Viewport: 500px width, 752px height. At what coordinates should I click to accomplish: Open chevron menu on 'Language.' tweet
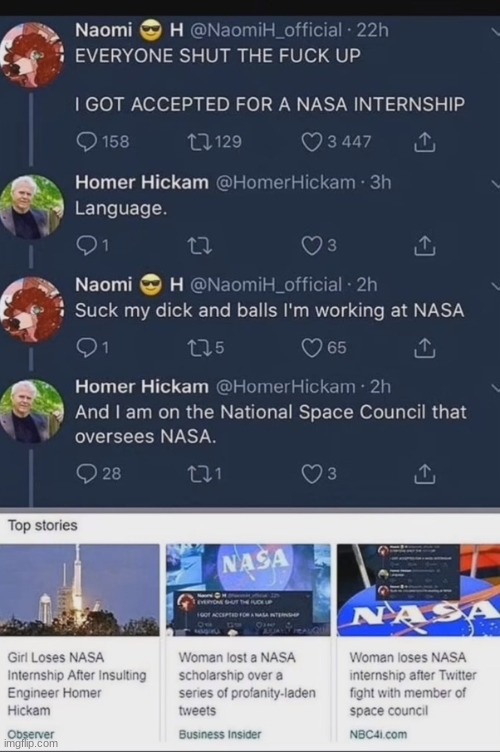[x=495, y=184]
